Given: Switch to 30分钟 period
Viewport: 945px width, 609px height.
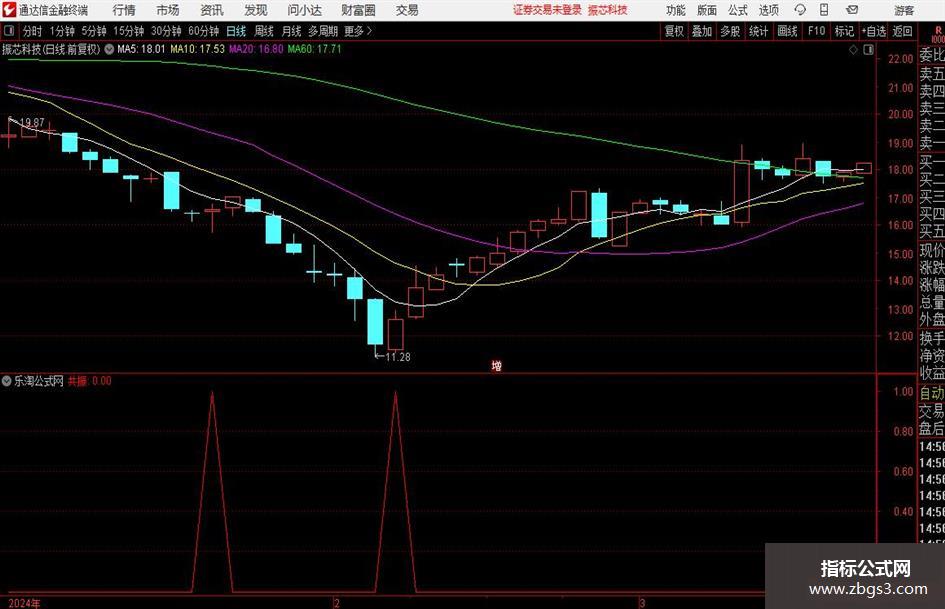Looking at the screenshot, I should [x=166, y=31].
